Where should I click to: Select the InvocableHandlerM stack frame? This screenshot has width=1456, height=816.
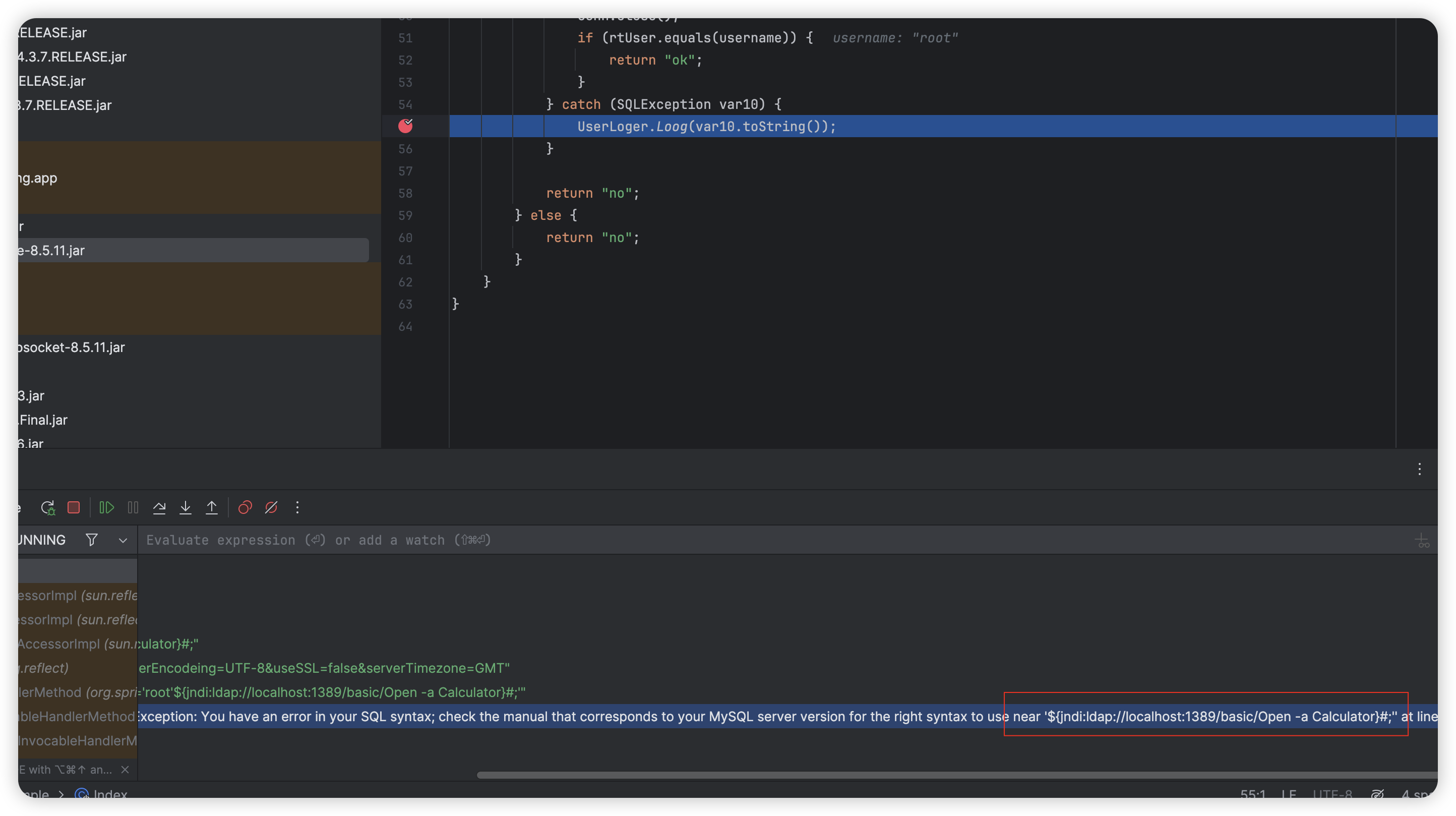(78, 740)
